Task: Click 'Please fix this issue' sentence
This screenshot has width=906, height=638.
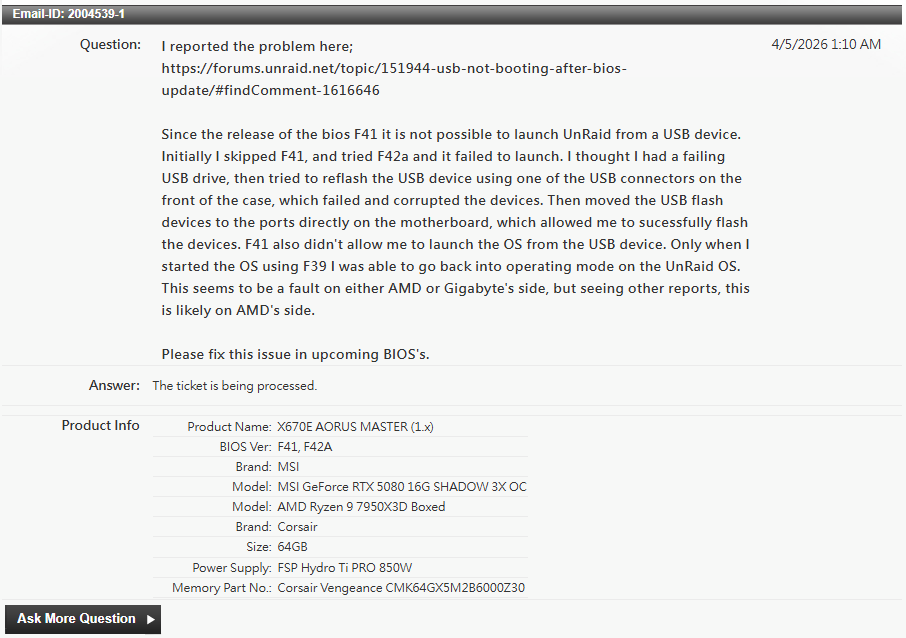Action: (x=295, y=354)
